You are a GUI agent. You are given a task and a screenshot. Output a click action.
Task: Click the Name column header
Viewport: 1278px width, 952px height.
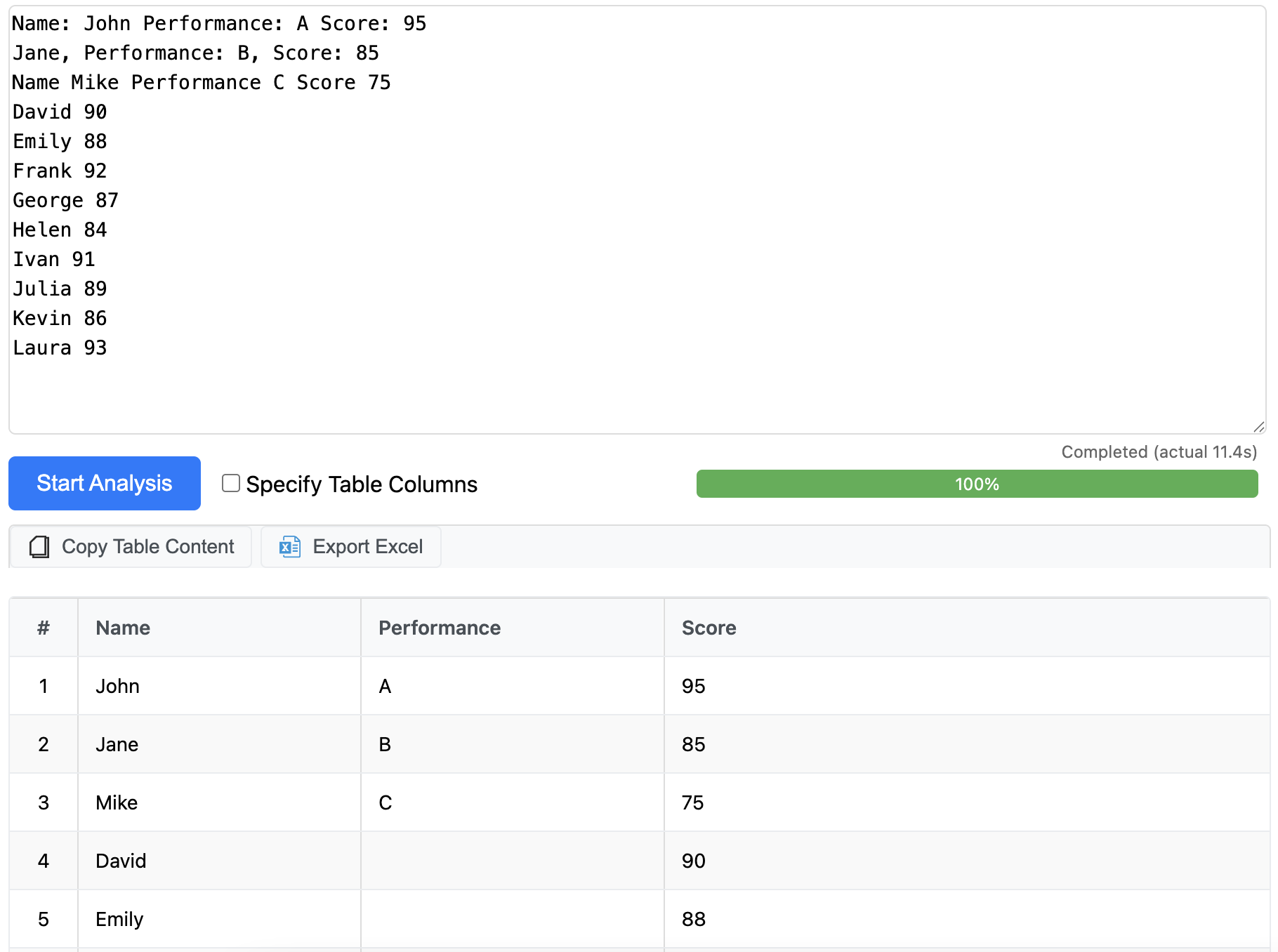click(x=123, y=628)
